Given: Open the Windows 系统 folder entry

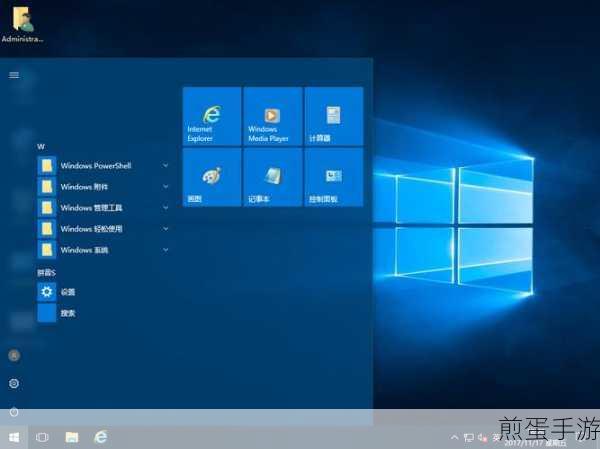Looking at the screenshot, I should click(103, 250).
